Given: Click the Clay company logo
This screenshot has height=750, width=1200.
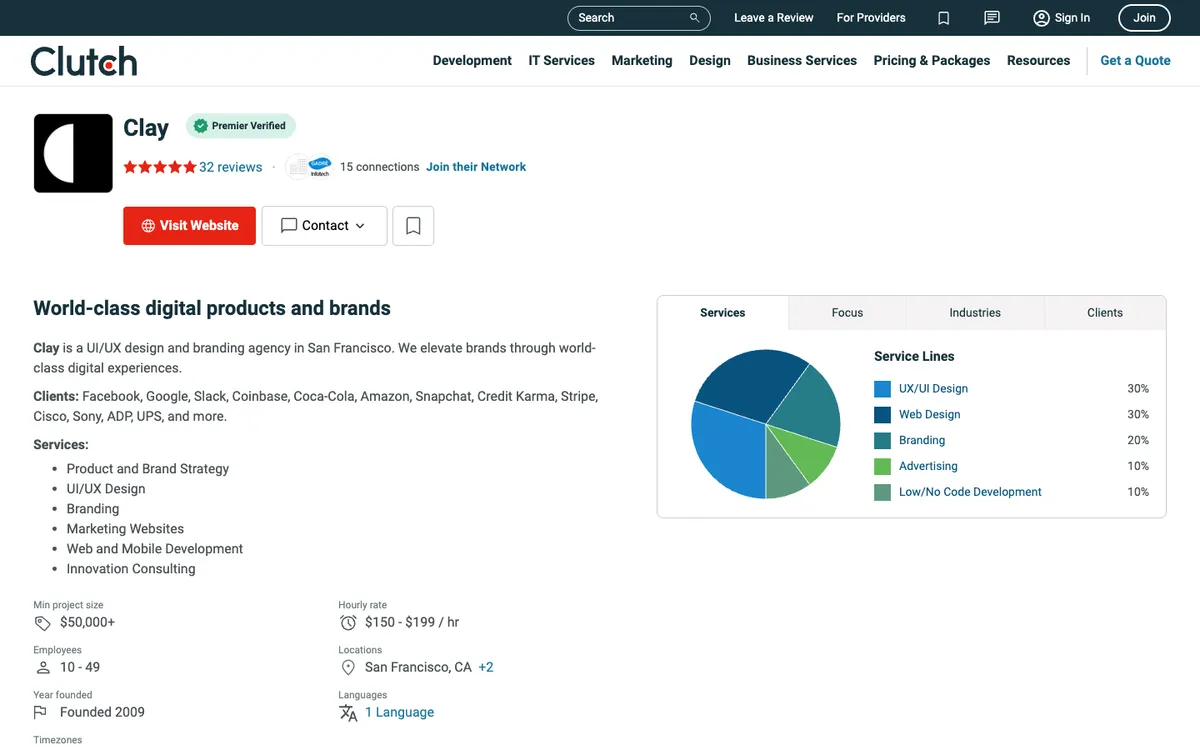Looking at the screenshot, I should [x=73, y=153].
